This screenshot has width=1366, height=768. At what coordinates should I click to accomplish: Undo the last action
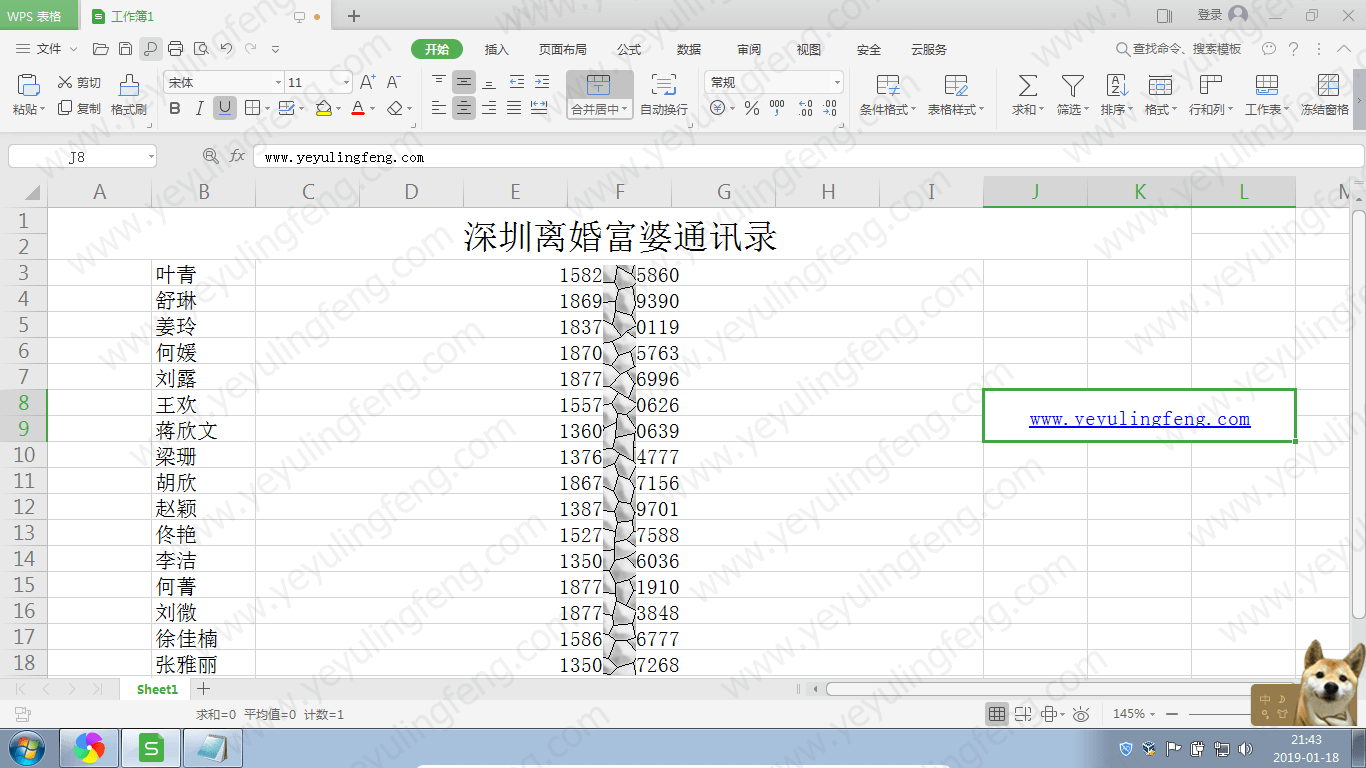[x=226, y=49]
